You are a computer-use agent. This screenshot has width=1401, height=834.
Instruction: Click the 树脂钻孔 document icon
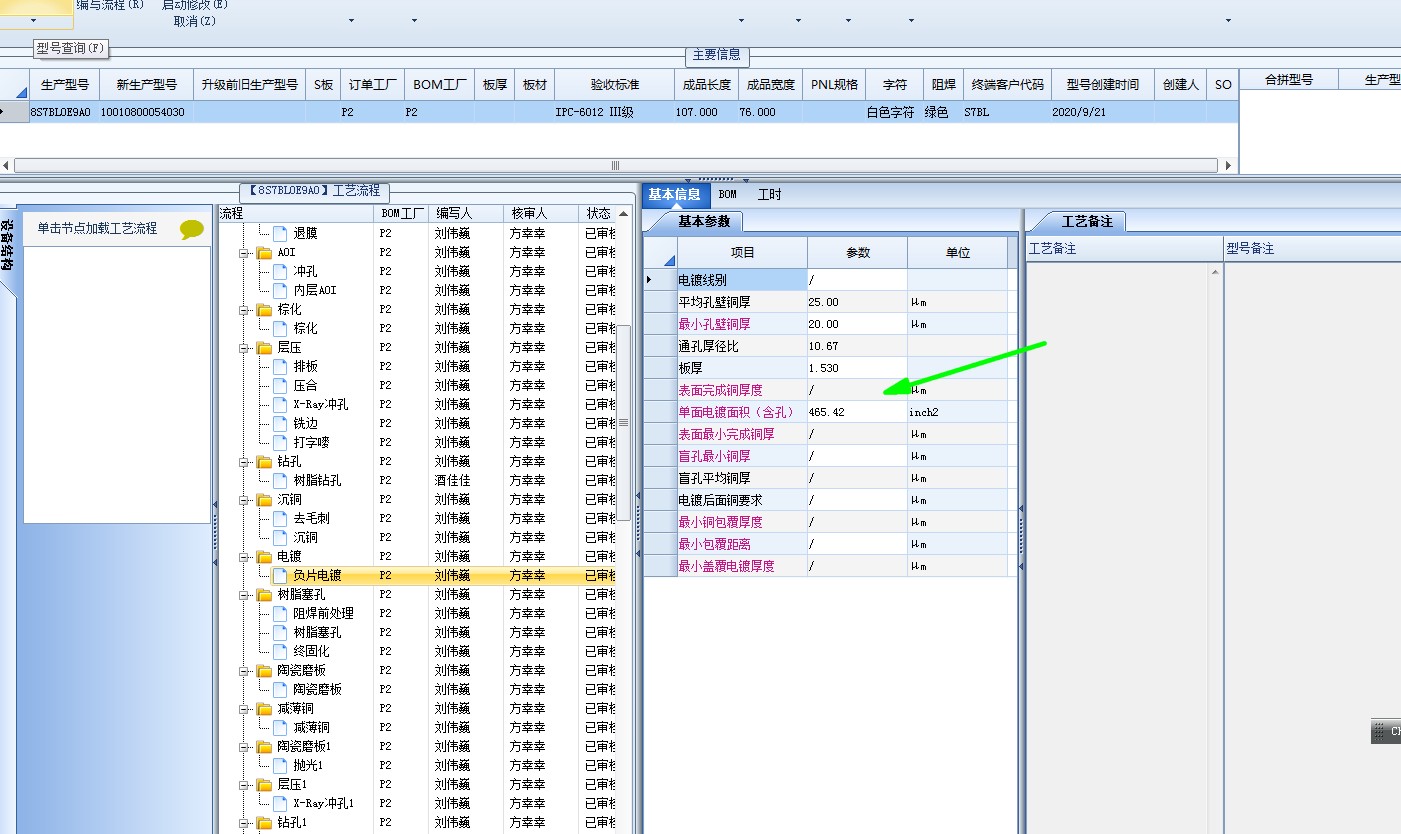(x=280, y=480)
